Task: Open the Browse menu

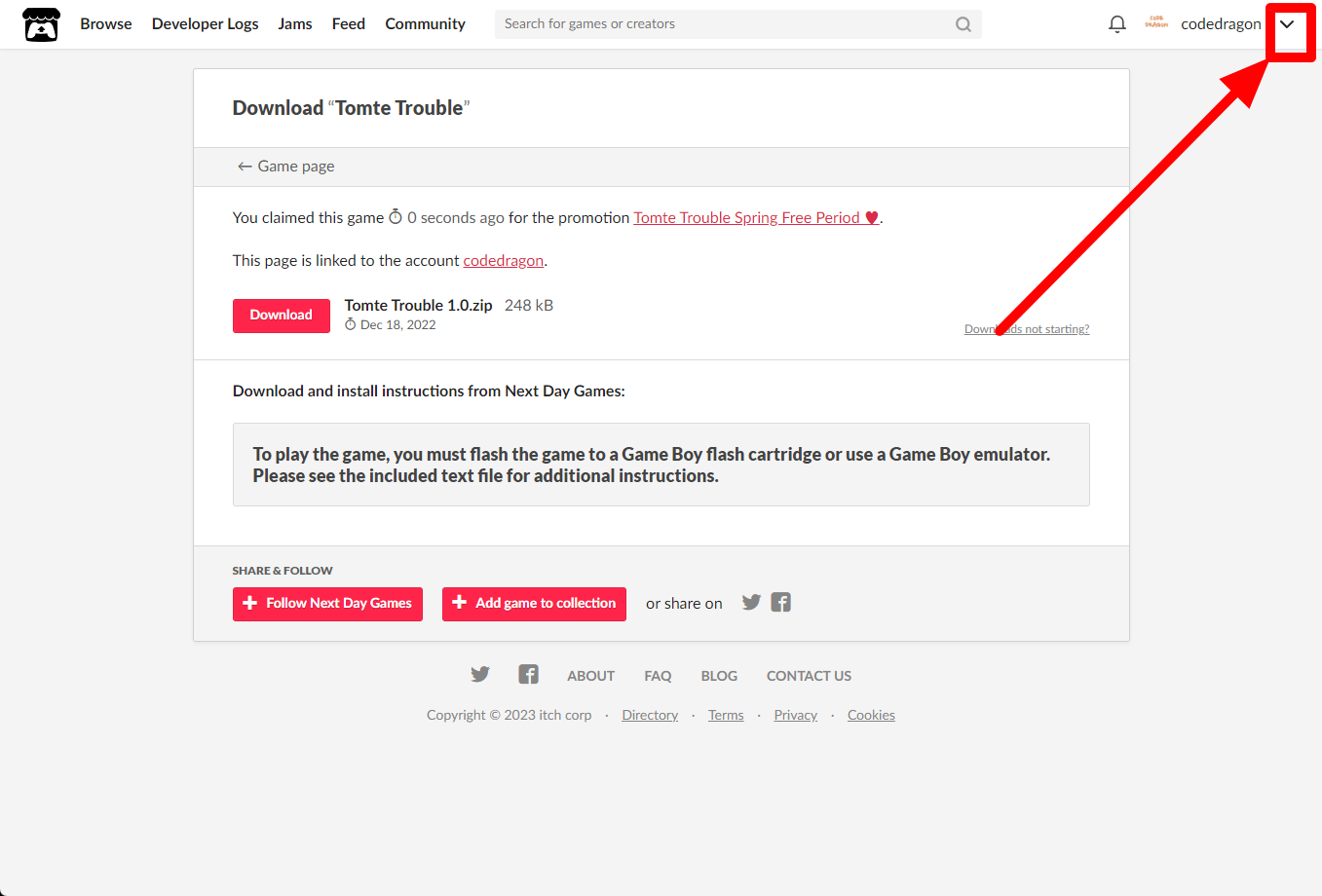Action: coord(106,24)
